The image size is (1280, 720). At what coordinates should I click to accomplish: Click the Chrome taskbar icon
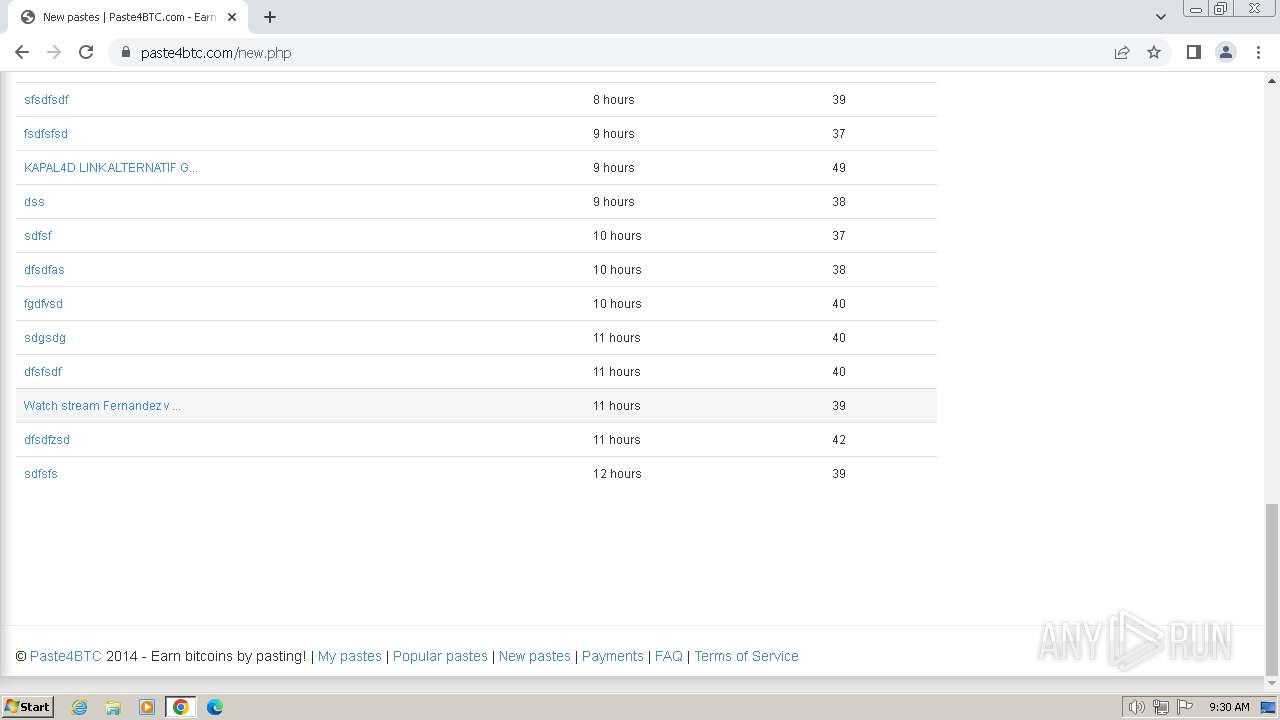pos(181,707)
